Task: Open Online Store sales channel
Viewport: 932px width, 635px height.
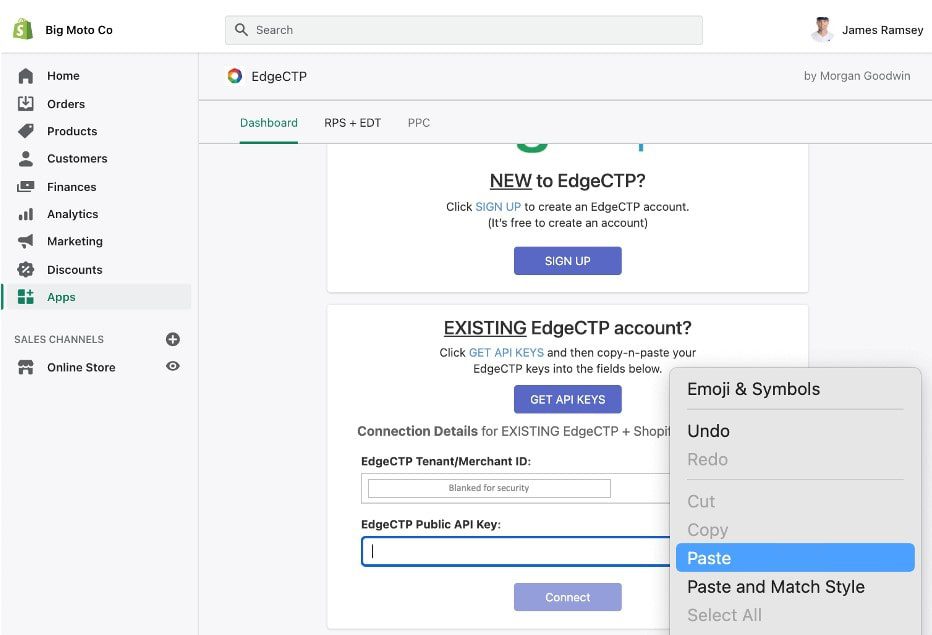Action: tap(81, 367)
